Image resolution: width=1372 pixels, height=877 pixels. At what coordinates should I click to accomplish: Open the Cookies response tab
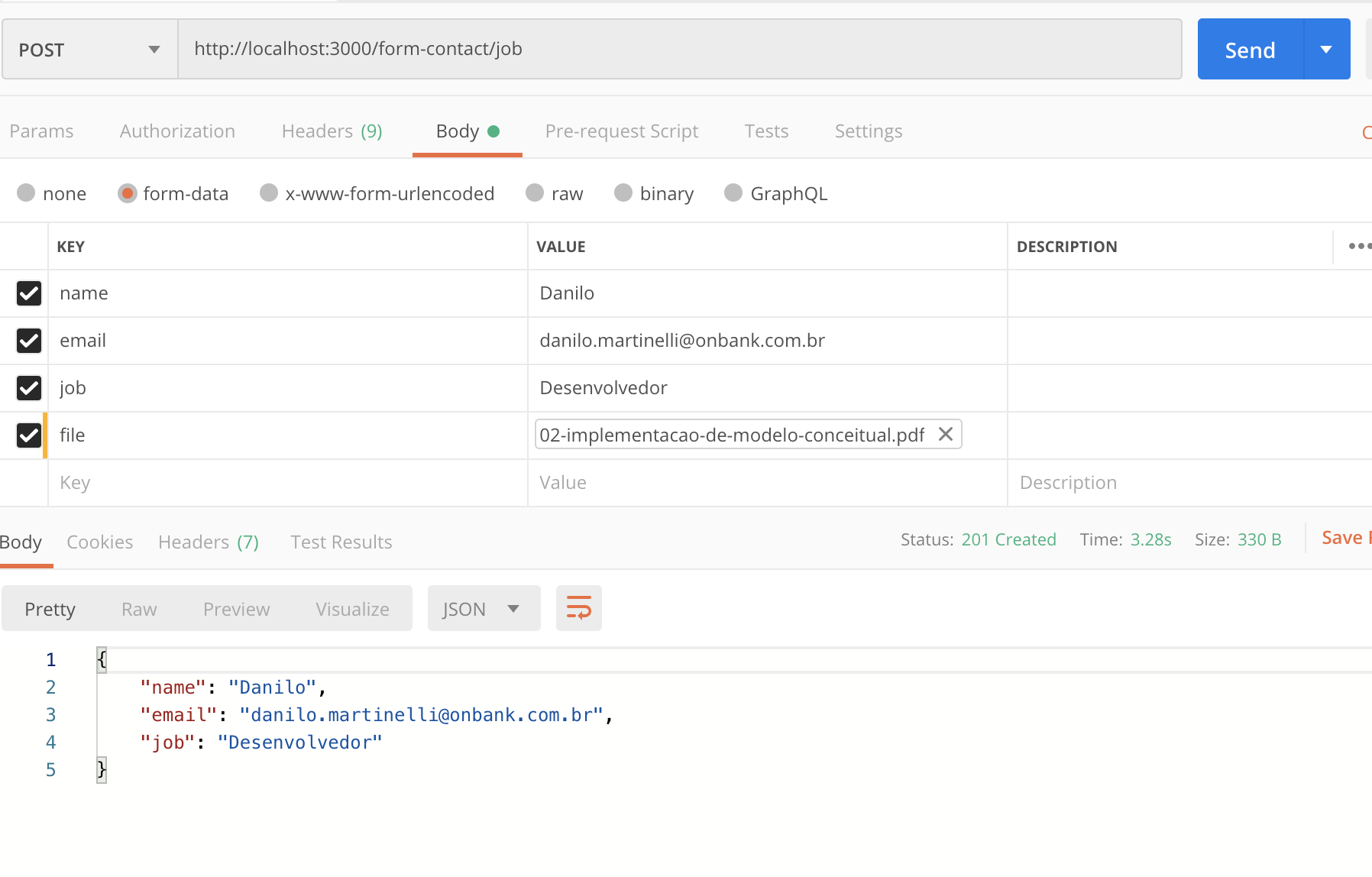pos(99,542)
